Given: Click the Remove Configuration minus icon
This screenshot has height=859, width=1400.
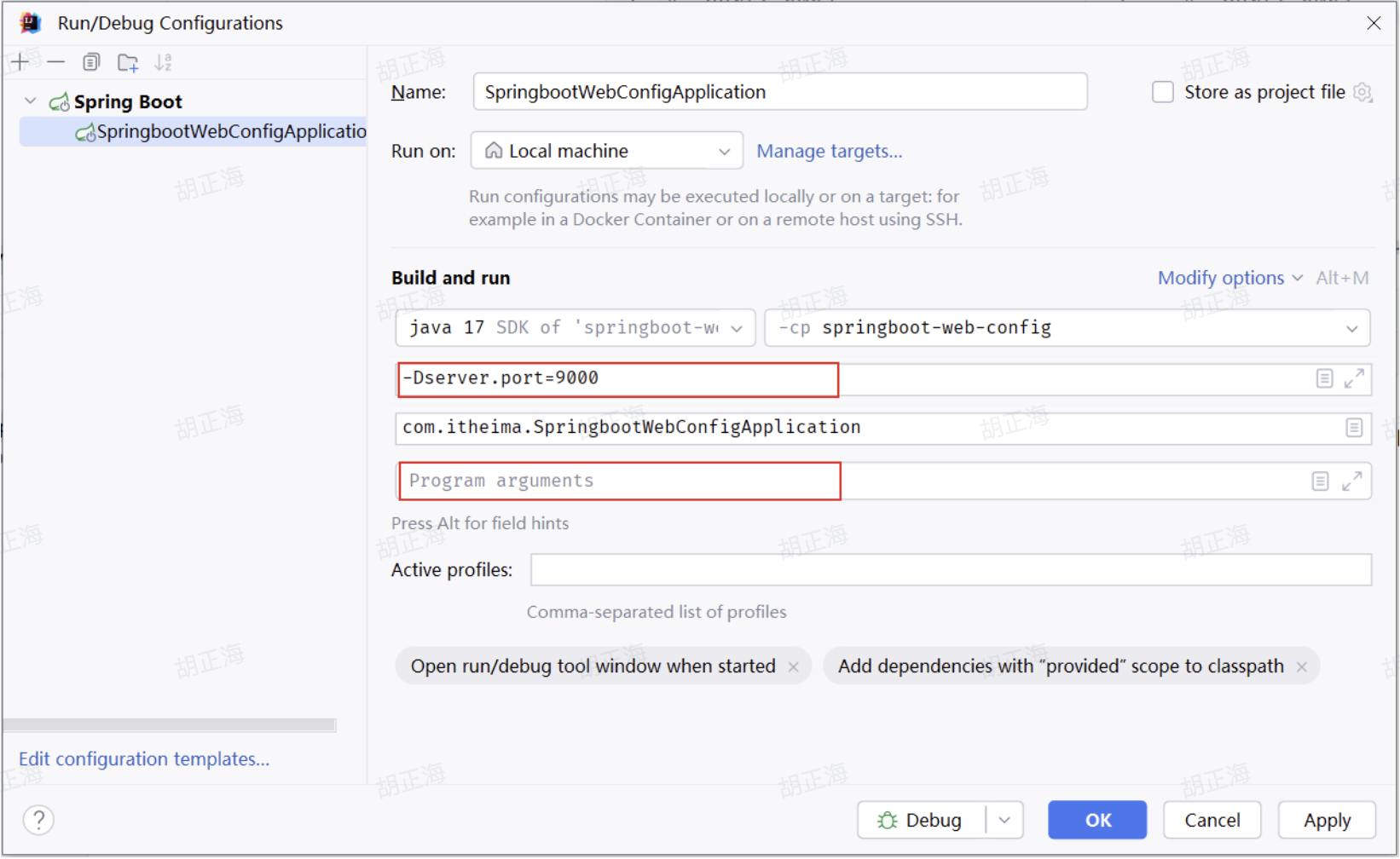Looking at the screenshot, I should tap(56, 62).
